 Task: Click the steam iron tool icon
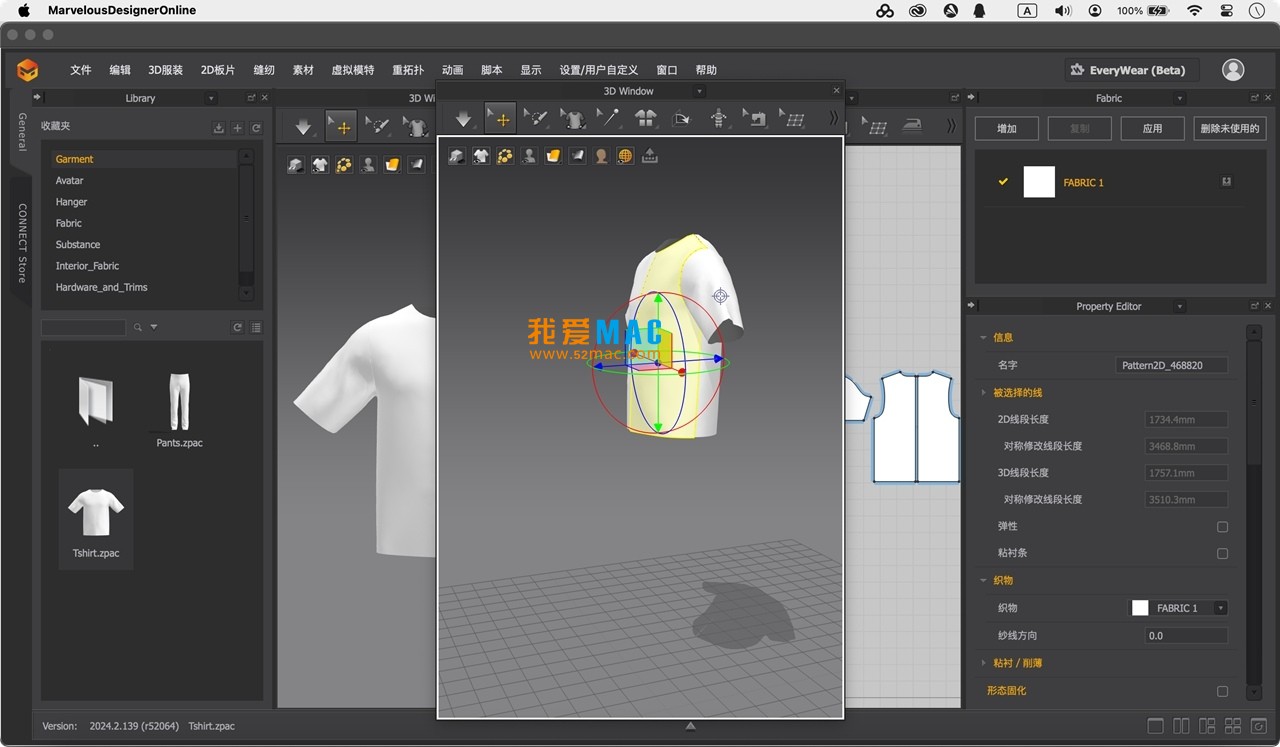tap(912, 126)
